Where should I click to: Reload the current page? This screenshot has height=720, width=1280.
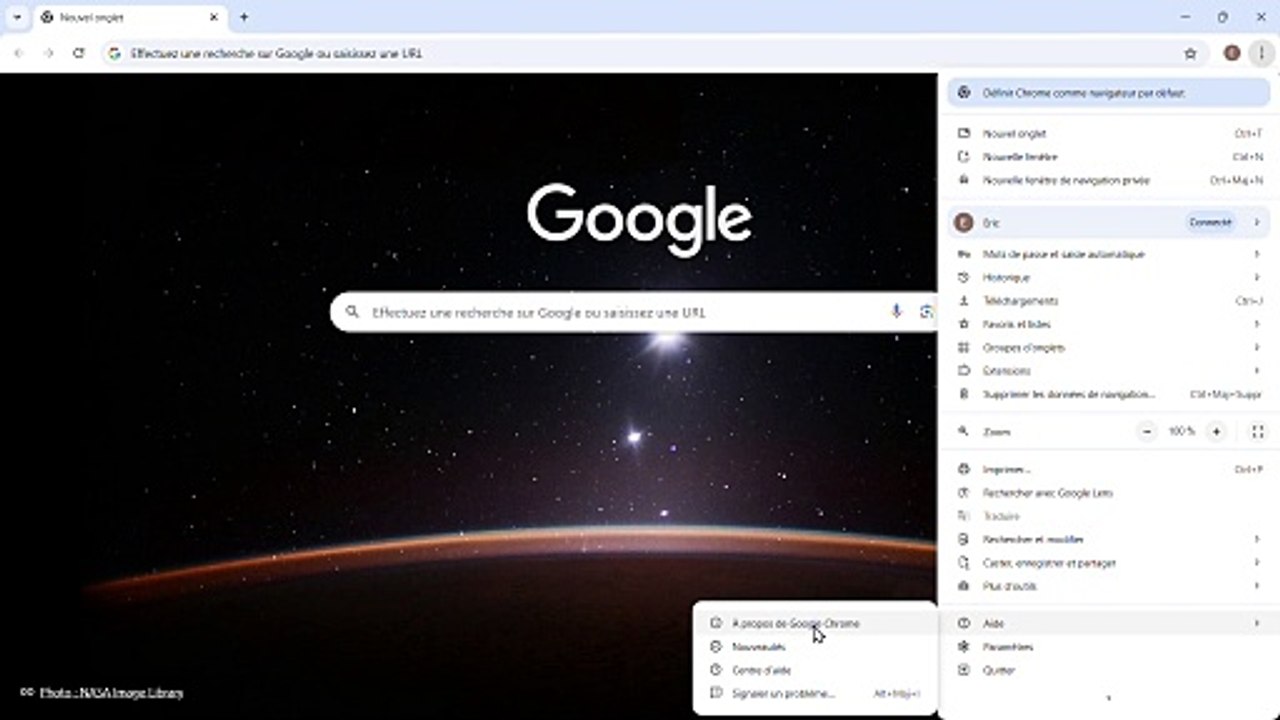pos(79,53)
